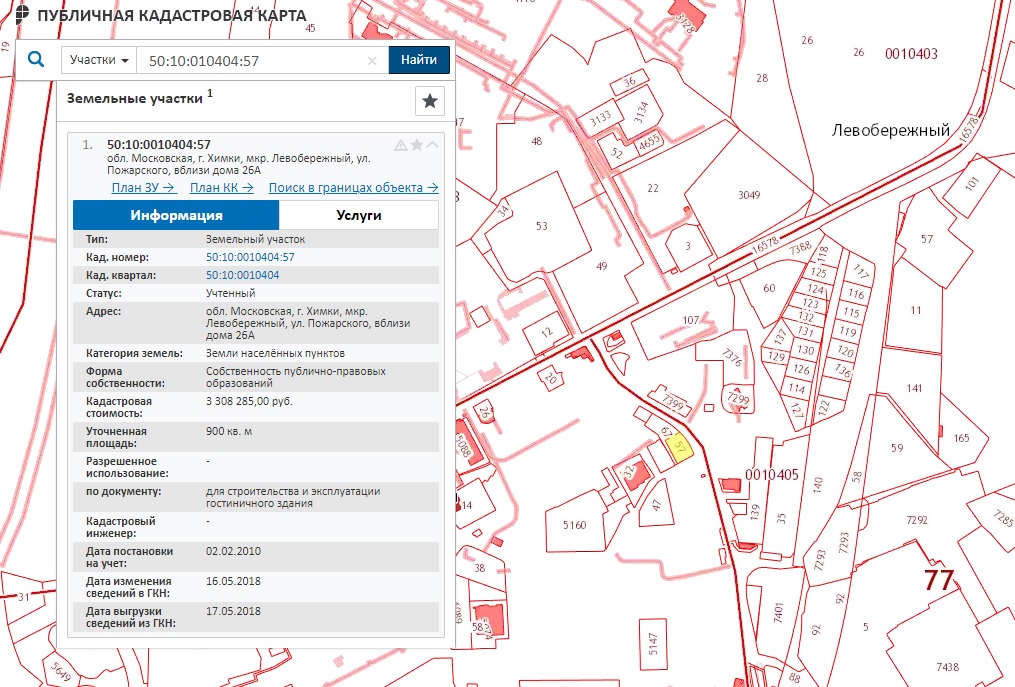1015x687 pixels.
Task: Click the quarter label 0010405 on map
Action: 772,475
